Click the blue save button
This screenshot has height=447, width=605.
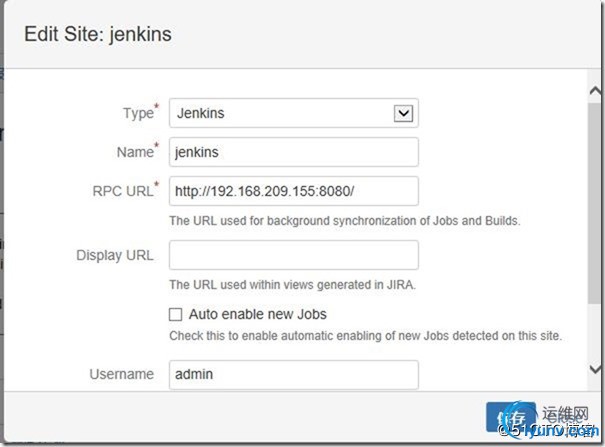(x=511, y=417)
